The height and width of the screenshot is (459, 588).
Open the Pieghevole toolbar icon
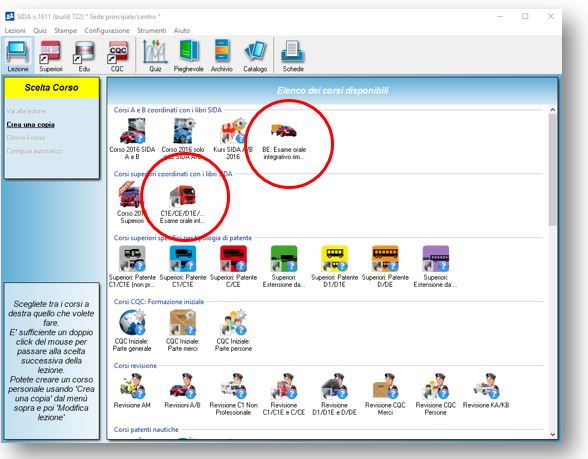click(x=188, y=55)
